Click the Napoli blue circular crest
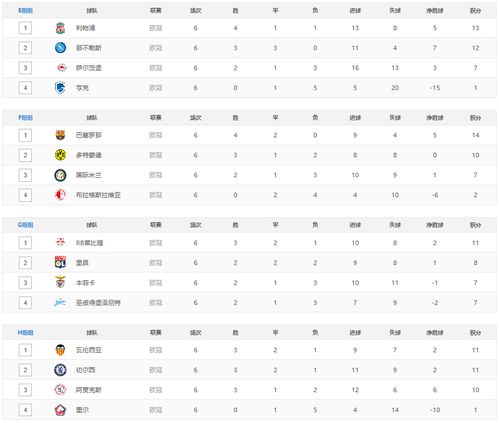The width and height of the screenshot is (499, 423). [x=60, y=48]
